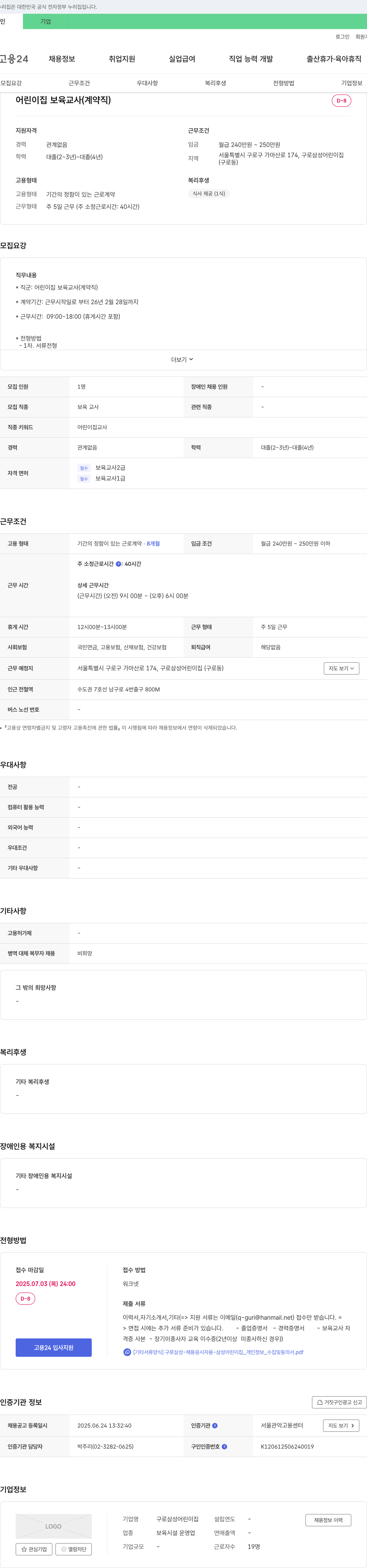
Task: Click the wage text 월급 240만원 ~ 250만원 이하
Action: 296,544
